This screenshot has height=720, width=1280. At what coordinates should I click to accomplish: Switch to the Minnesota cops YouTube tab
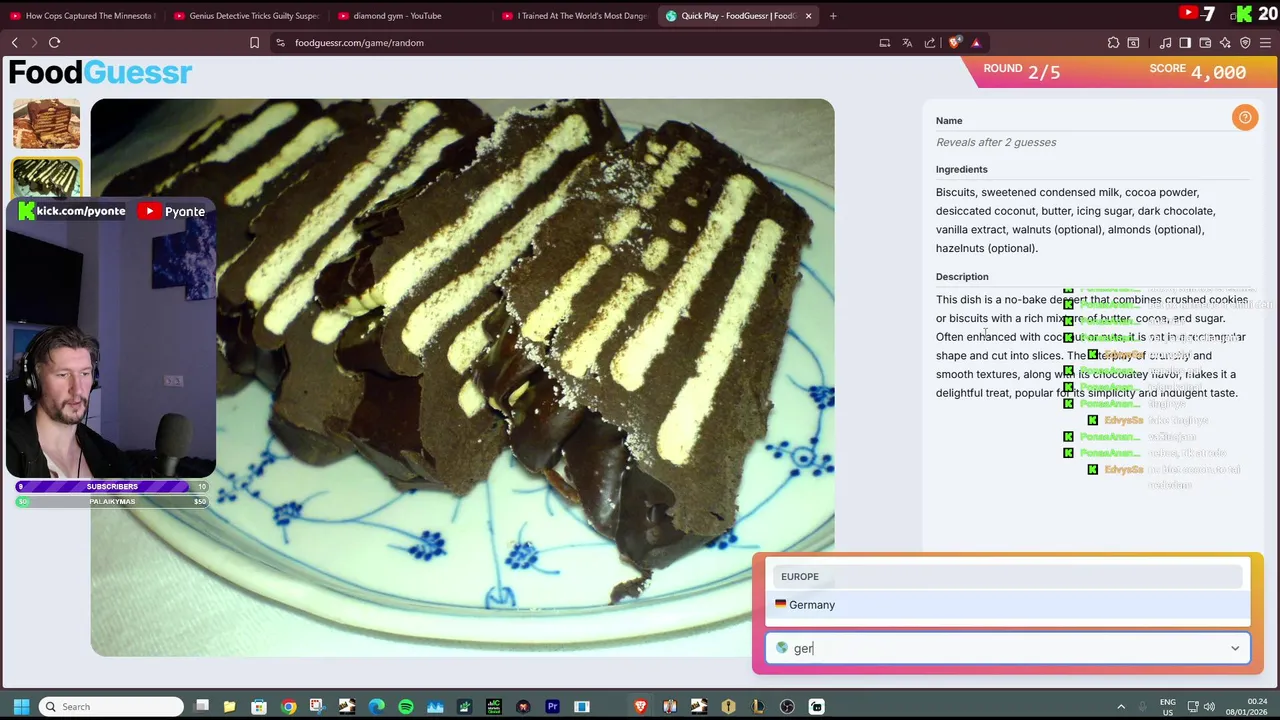click(x=82, y=16)
